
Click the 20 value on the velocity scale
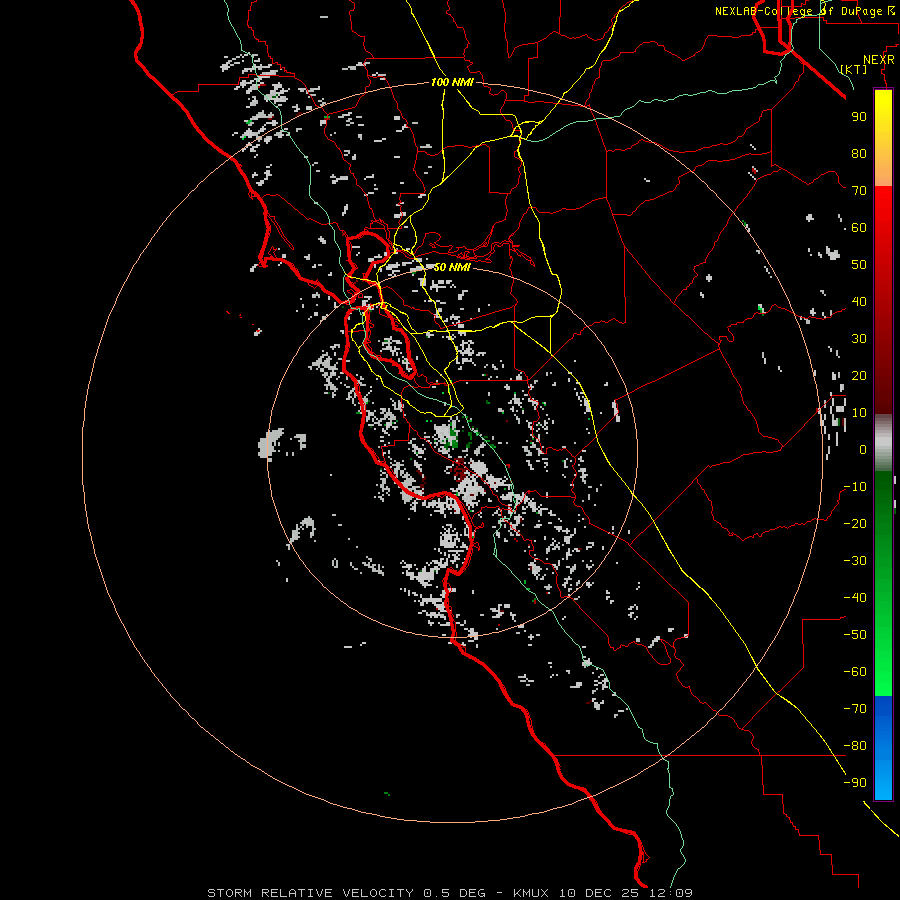tap(859, 375)
